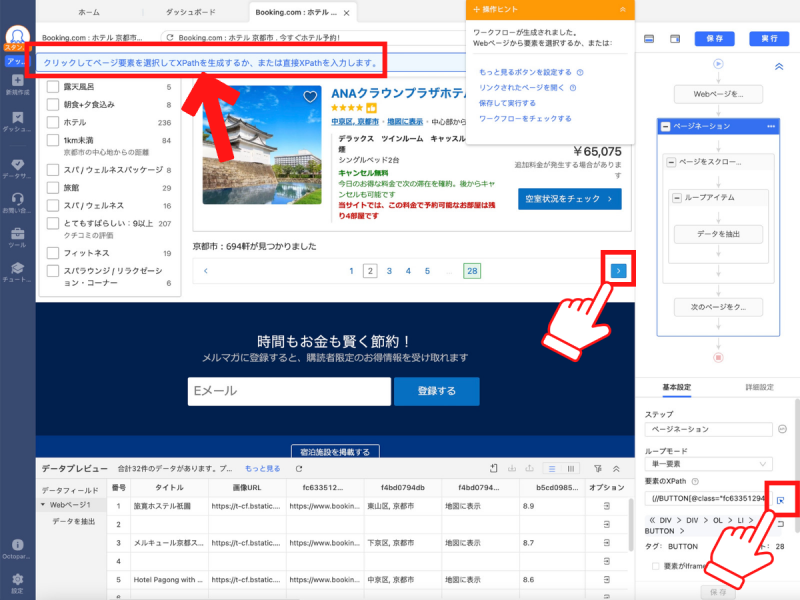Open the 設定 gear icon in sidebar
The image size is (800, 600).
(17, 579)
